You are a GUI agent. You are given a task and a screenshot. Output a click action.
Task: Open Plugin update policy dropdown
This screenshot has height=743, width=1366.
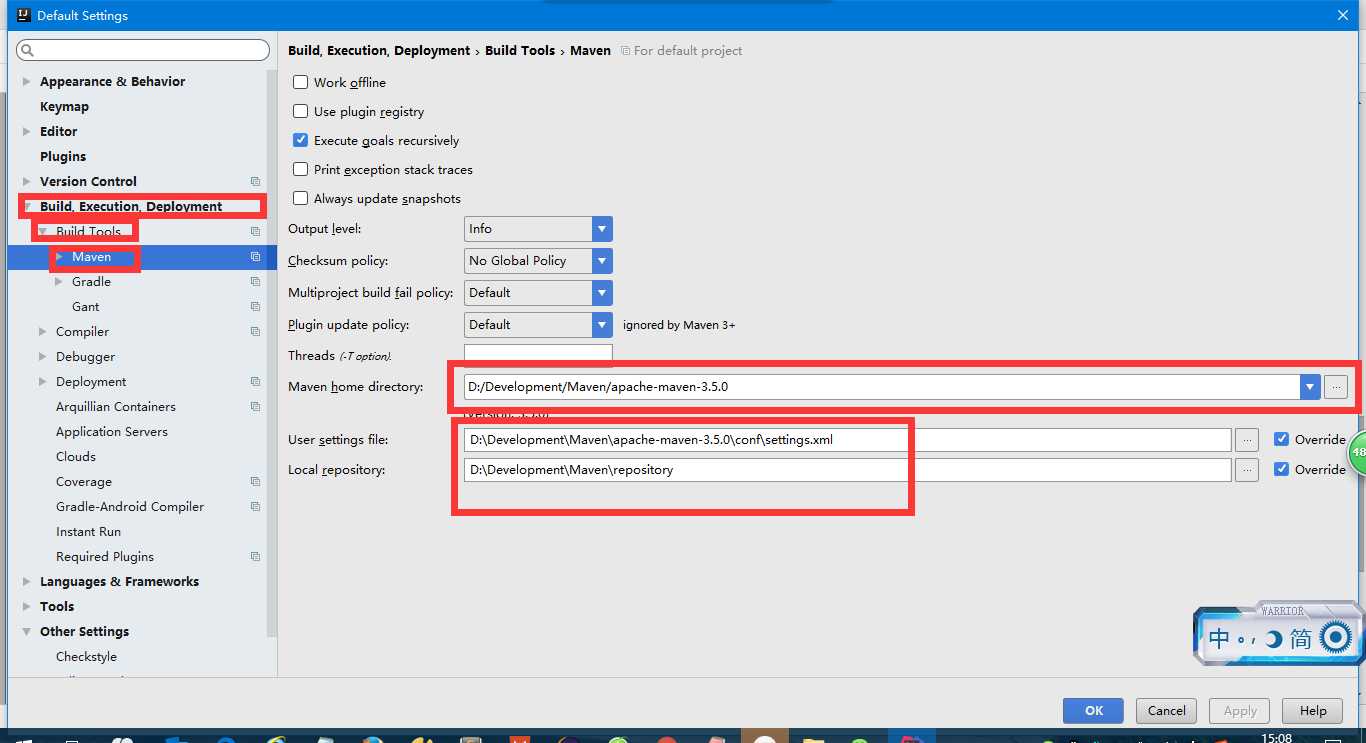(602, 325)
